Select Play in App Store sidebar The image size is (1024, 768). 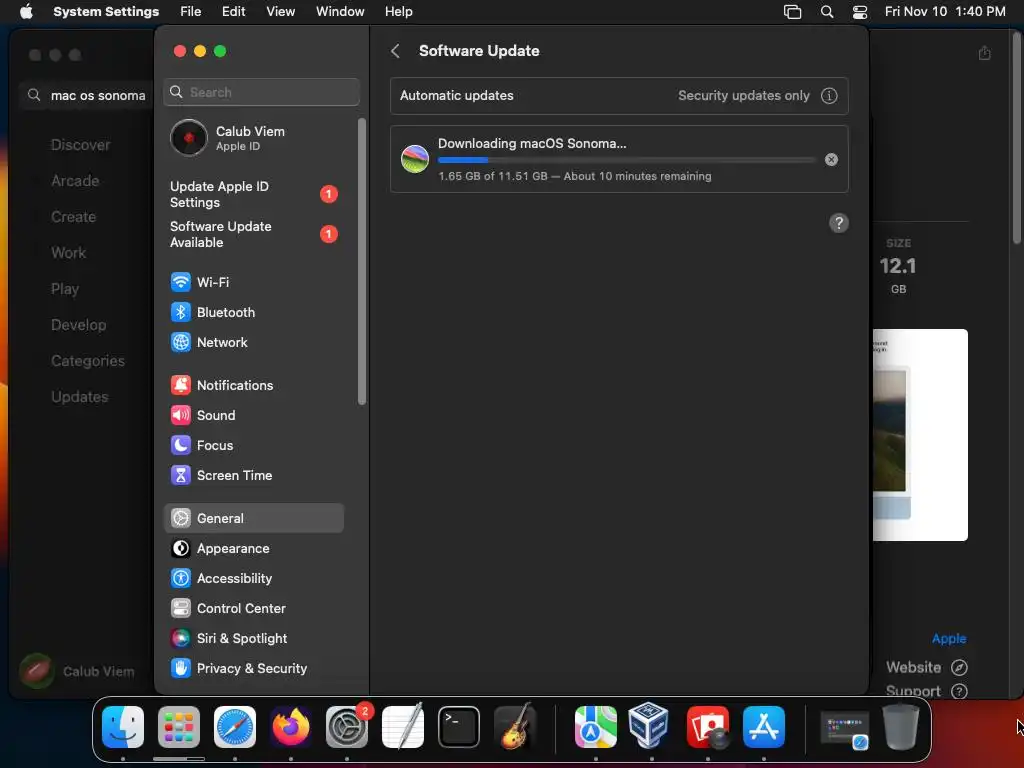coord(65,289)
